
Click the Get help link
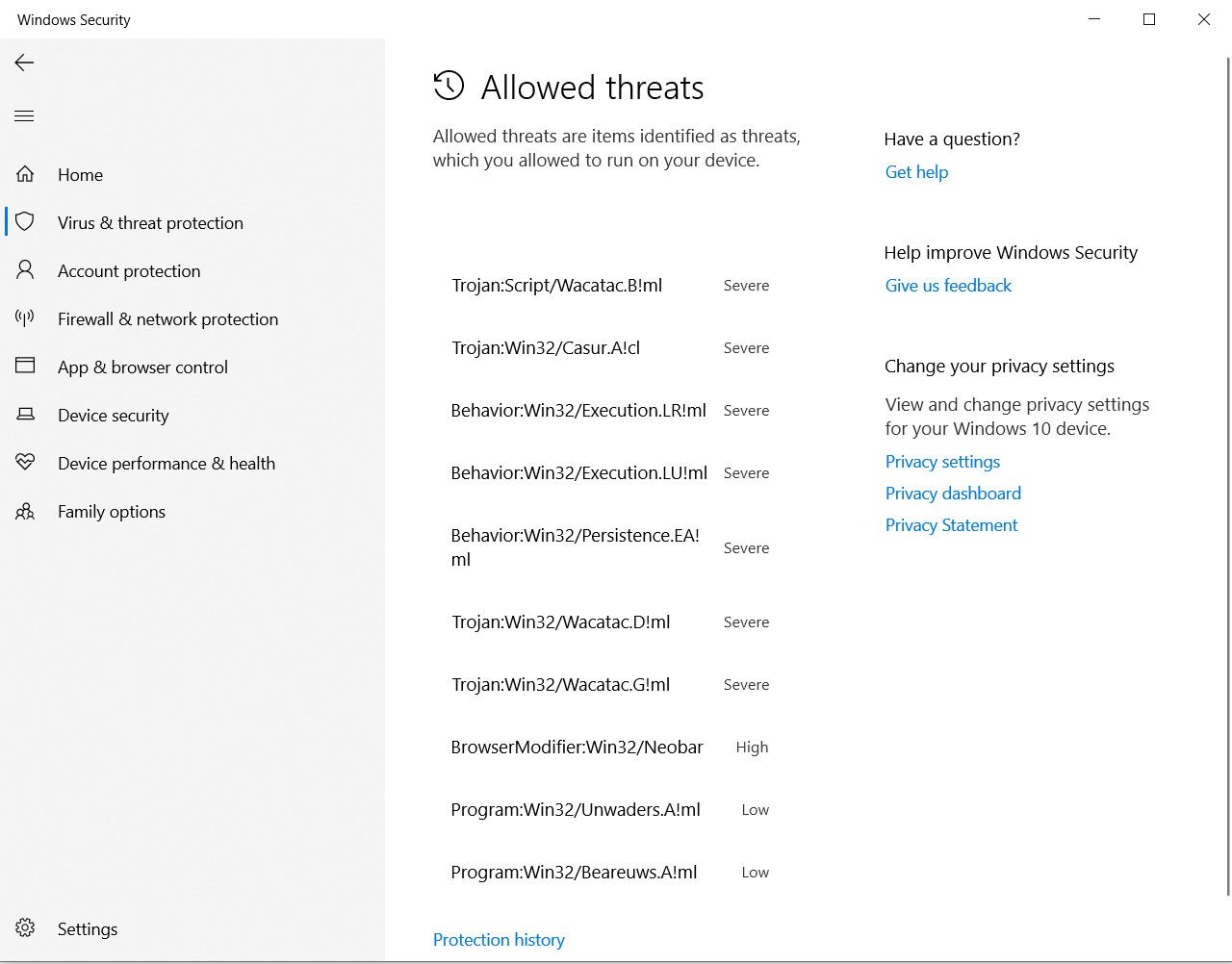point(916,172)
